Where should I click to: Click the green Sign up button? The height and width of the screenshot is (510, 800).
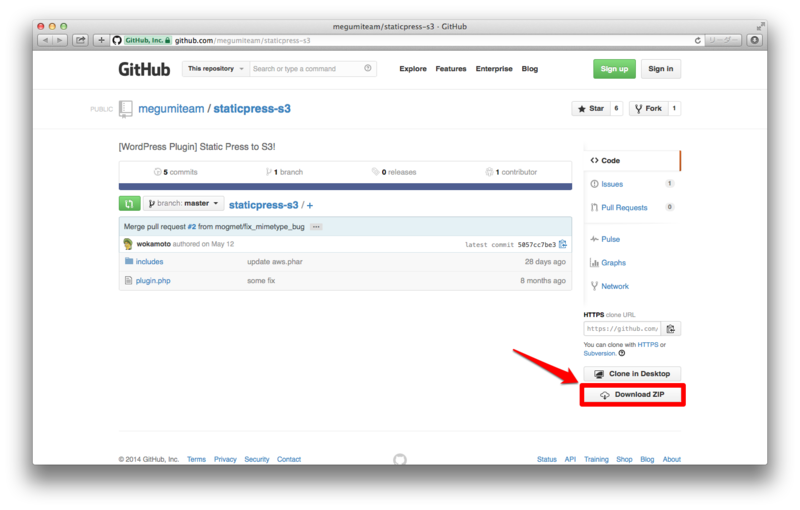614,69
